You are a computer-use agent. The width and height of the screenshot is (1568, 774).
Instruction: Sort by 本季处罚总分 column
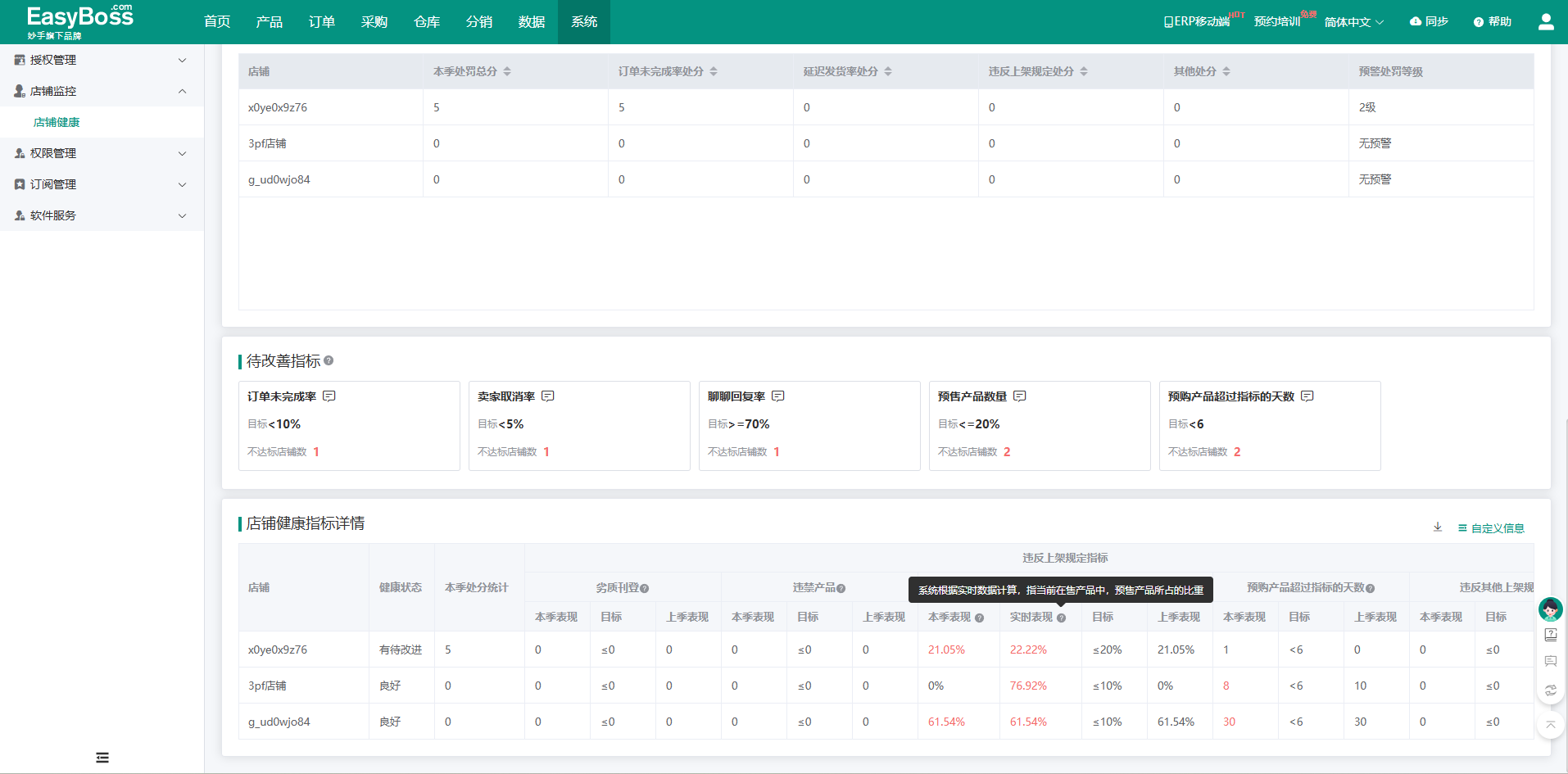(x=507, y=71)
